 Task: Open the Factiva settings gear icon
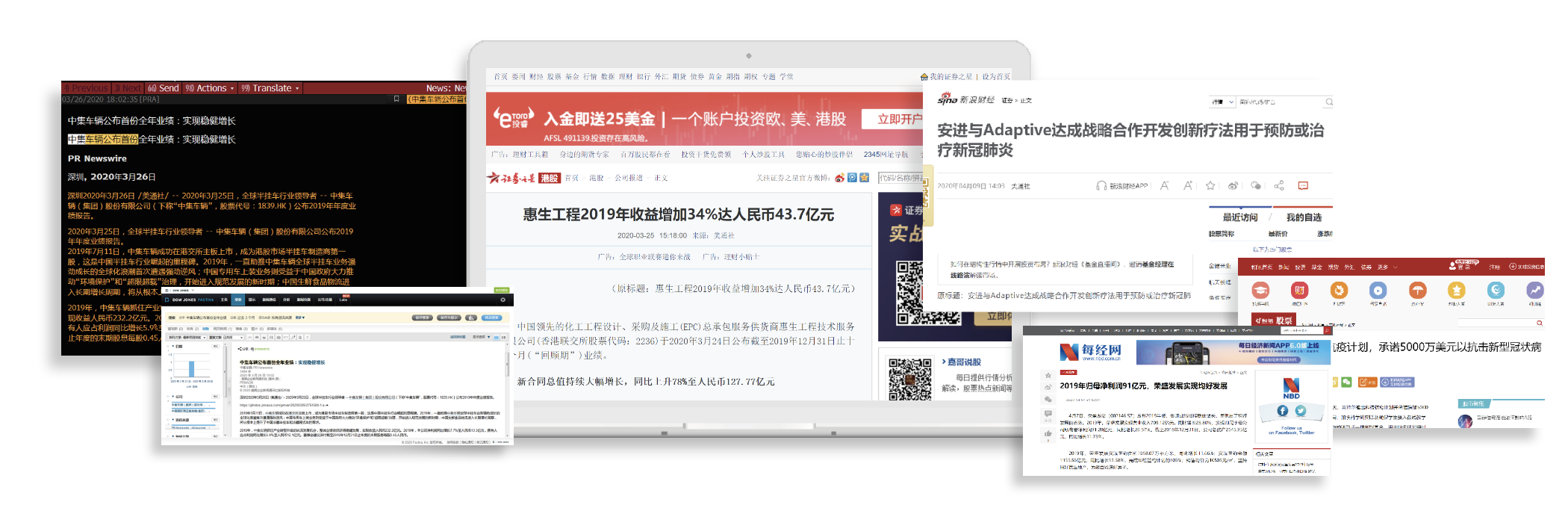(503, 300)
